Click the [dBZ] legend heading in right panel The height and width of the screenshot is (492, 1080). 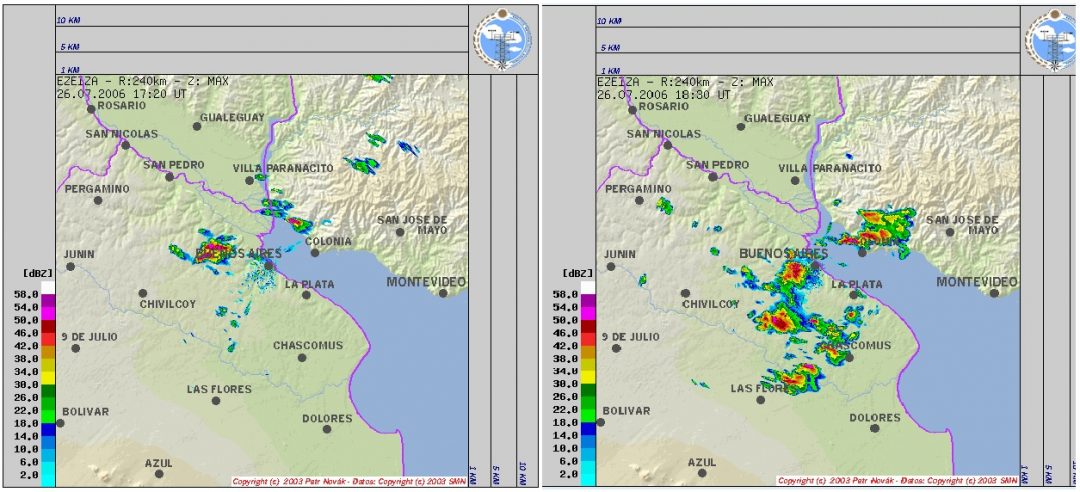click(x=578, y=272)
